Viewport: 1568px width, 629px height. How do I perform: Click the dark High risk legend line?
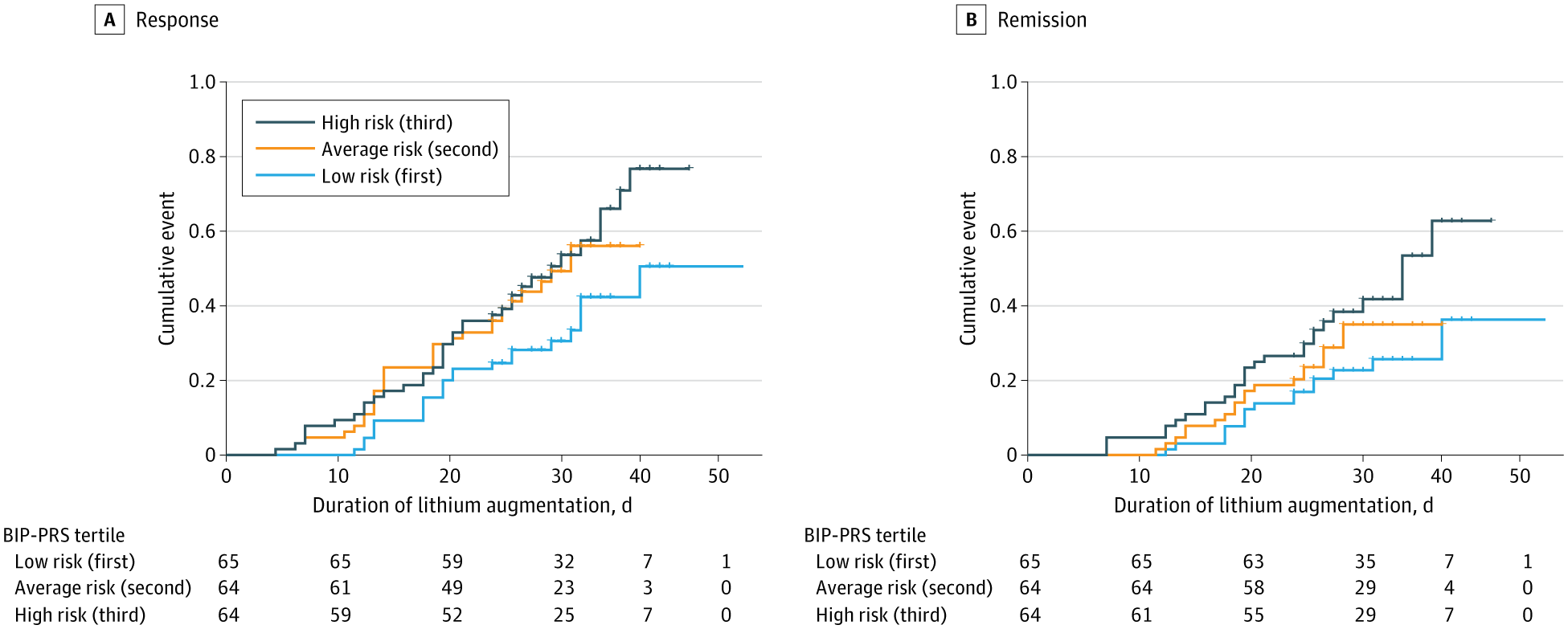(x=285, y=122)
